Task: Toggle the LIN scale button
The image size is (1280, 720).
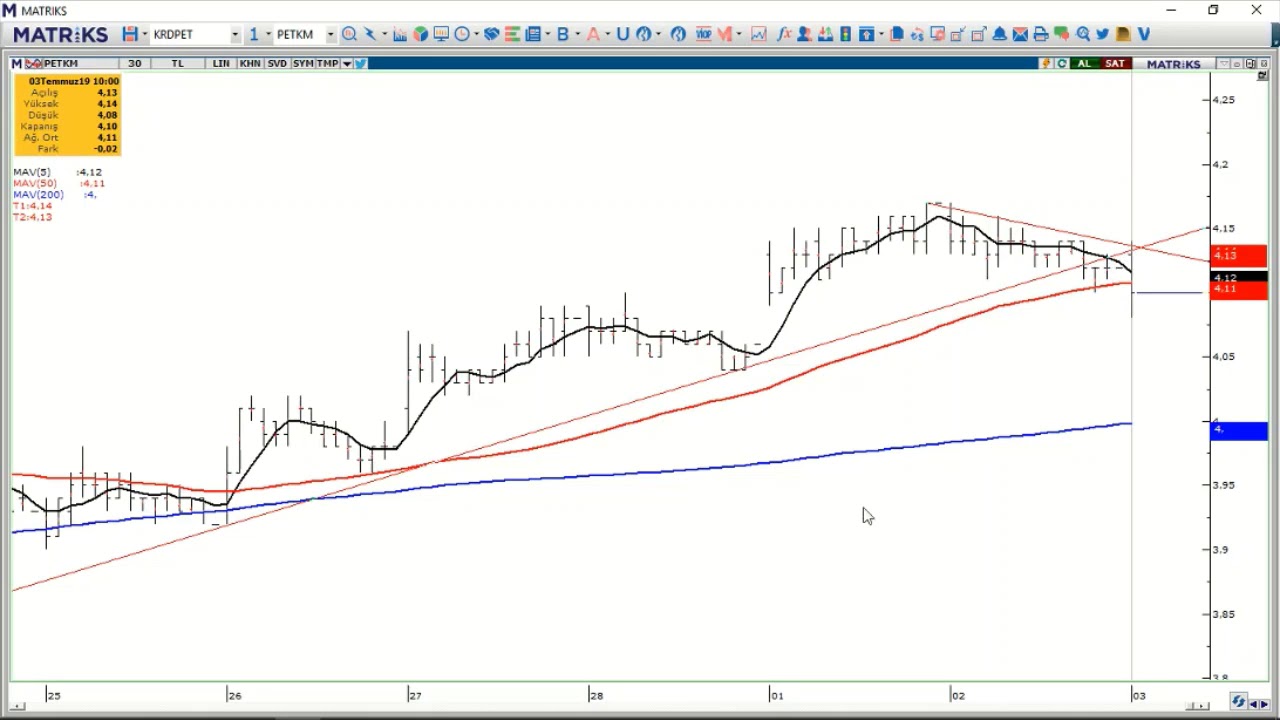Action: point(220,63)
